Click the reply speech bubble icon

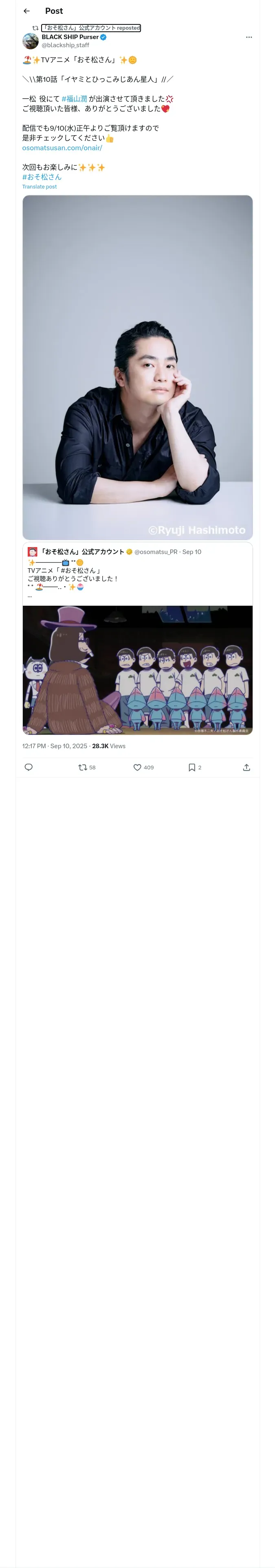click(28, 767)
